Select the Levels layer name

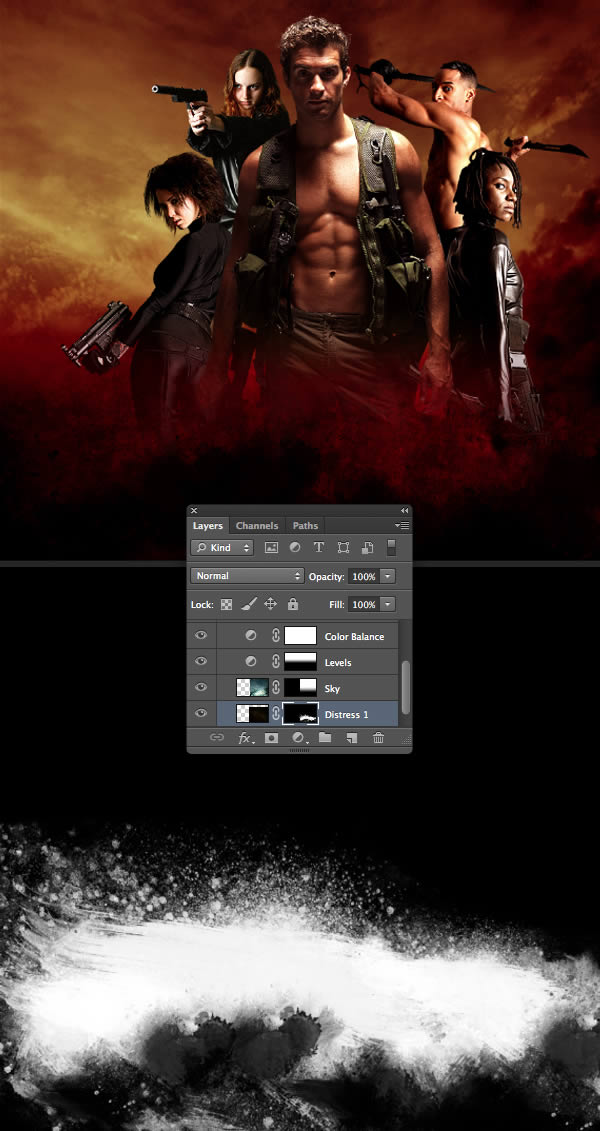point(338,662)
